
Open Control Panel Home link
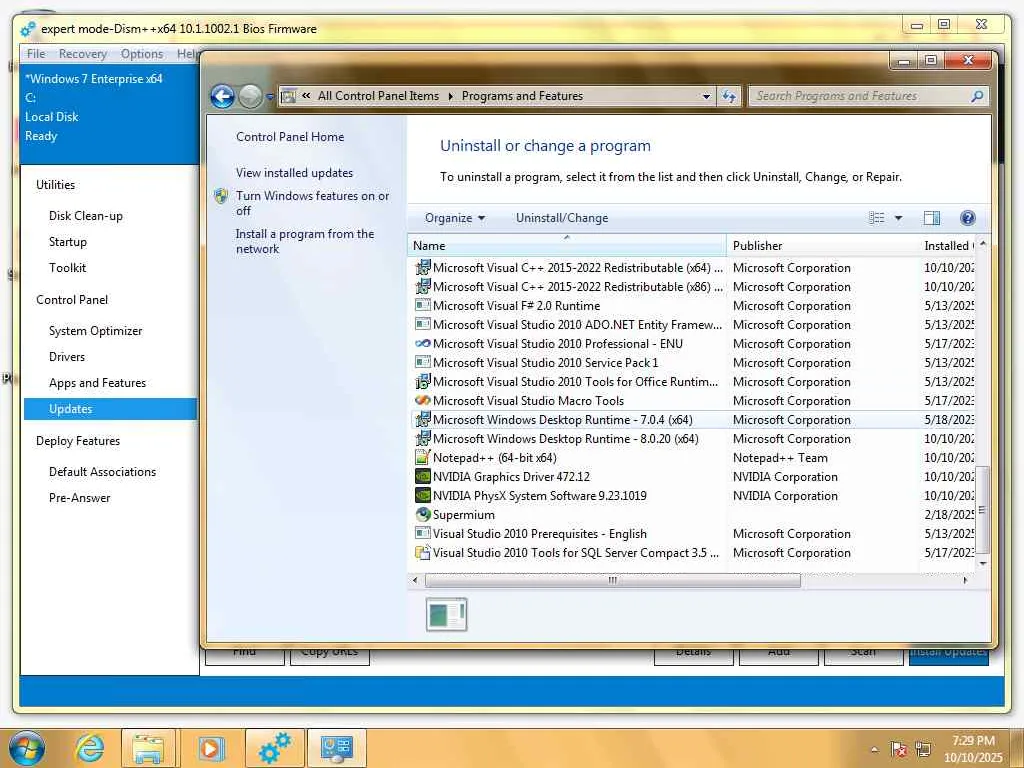pyautogui.click(x=290, y=136)
